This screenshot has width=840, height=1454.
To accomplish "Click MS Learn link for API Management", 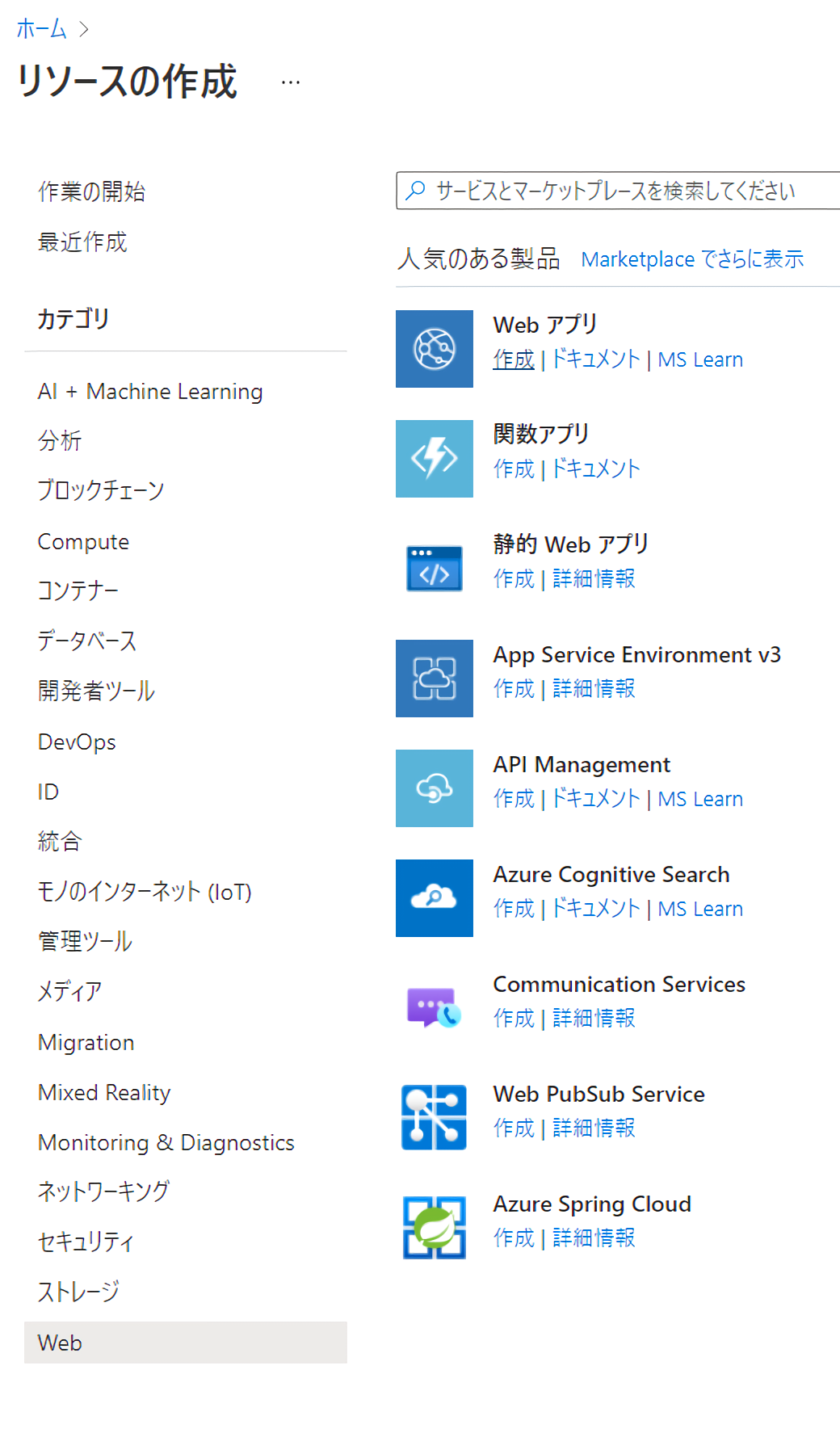I will [x=700, y=799].
